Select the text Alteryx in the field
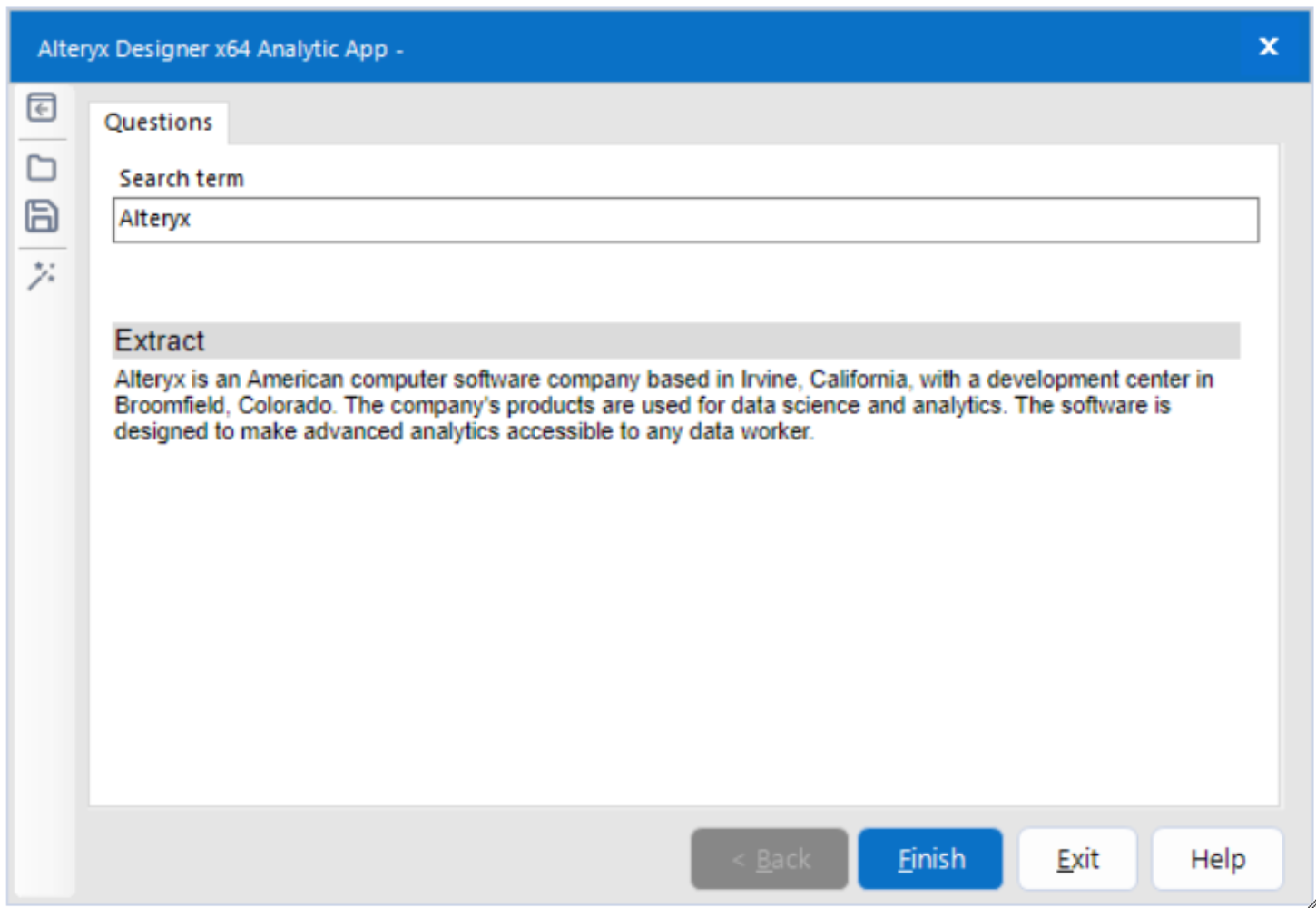 coord(155,219)
